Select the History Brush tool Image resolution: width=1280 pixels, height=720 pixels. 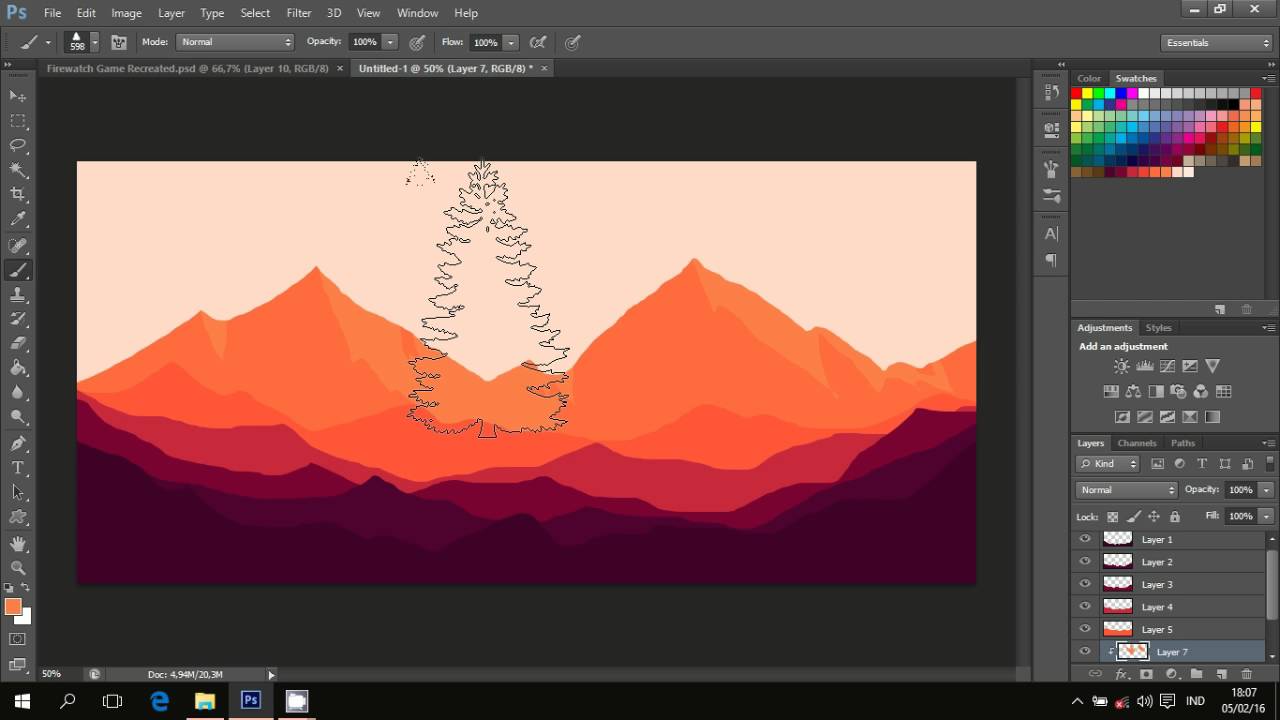[x=18, y=319]
